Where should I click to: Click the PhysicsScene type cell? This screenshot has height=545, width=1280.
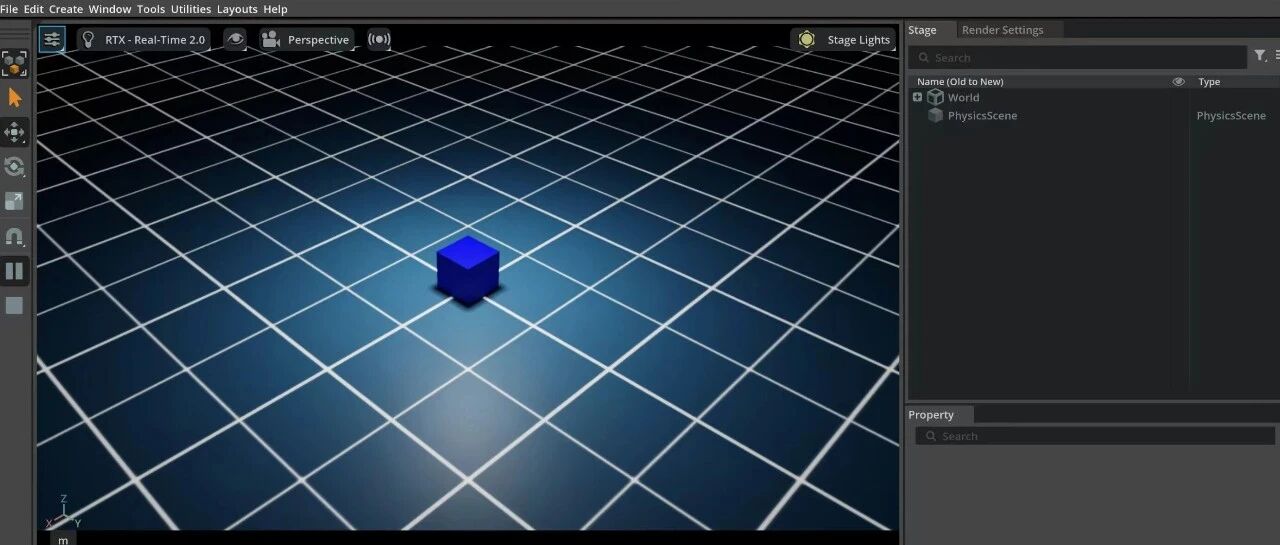coord(1231,116)
